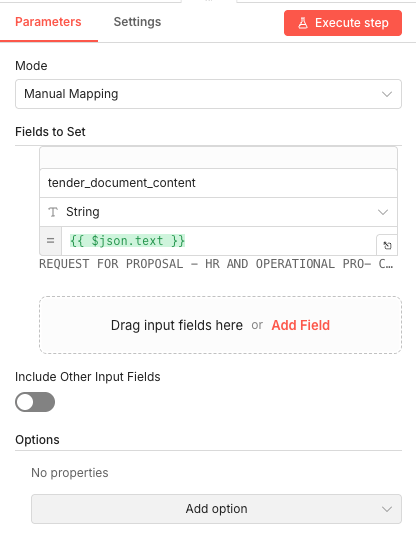Click the String type T icon
This screenshot has width=416, height=551.
[53, 212]
